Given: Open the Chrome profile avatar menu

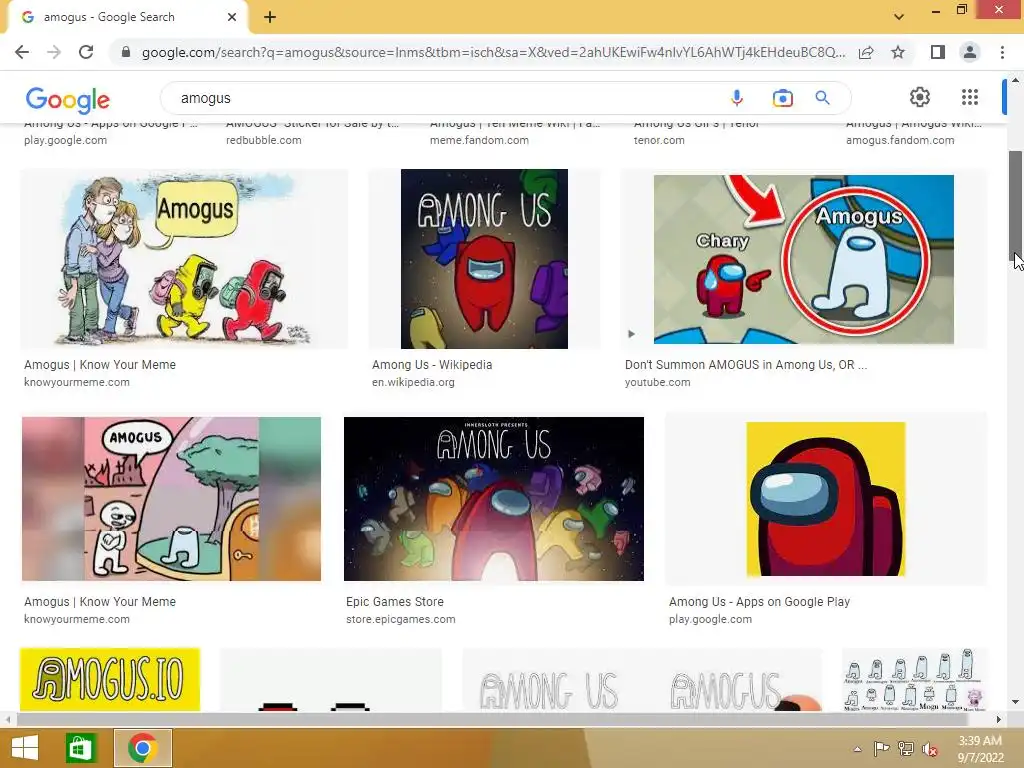Looking at the screenshot, I should [970, 52].
